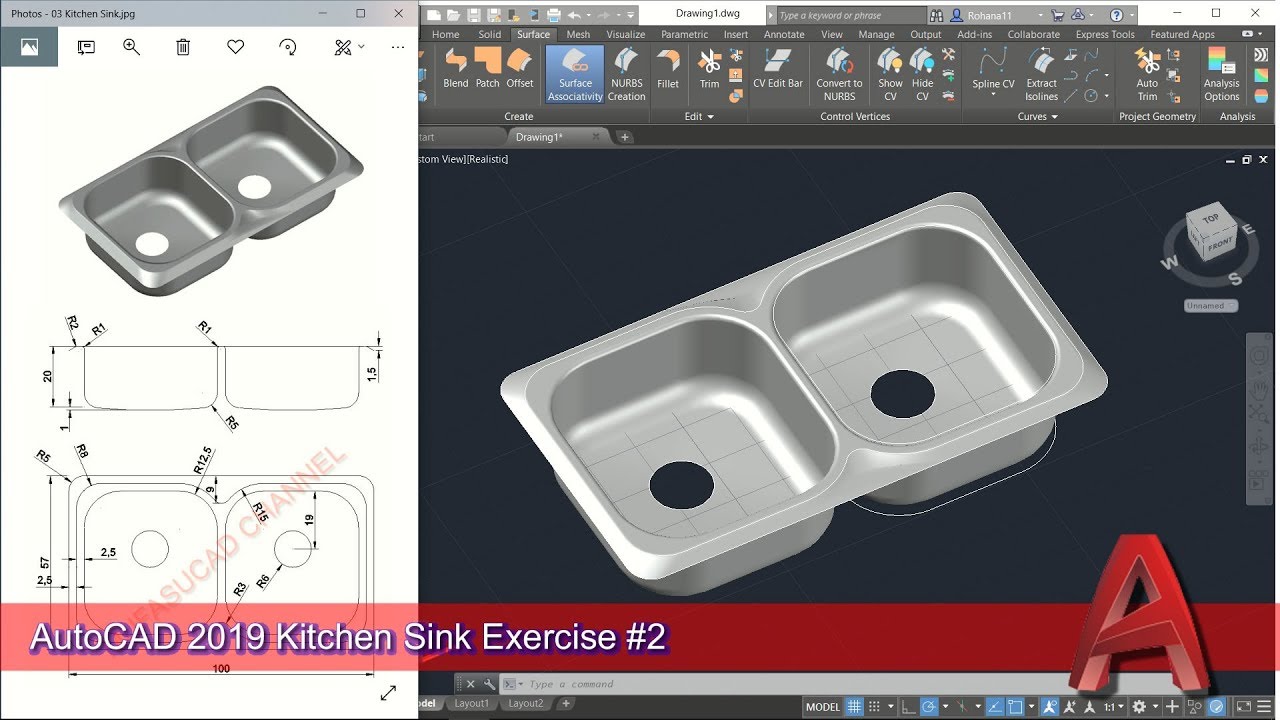This screenshot has height=720, width=1280.
Task: Click the Plot printer icon
Action: pyautogui.click(x=554, y=15)
